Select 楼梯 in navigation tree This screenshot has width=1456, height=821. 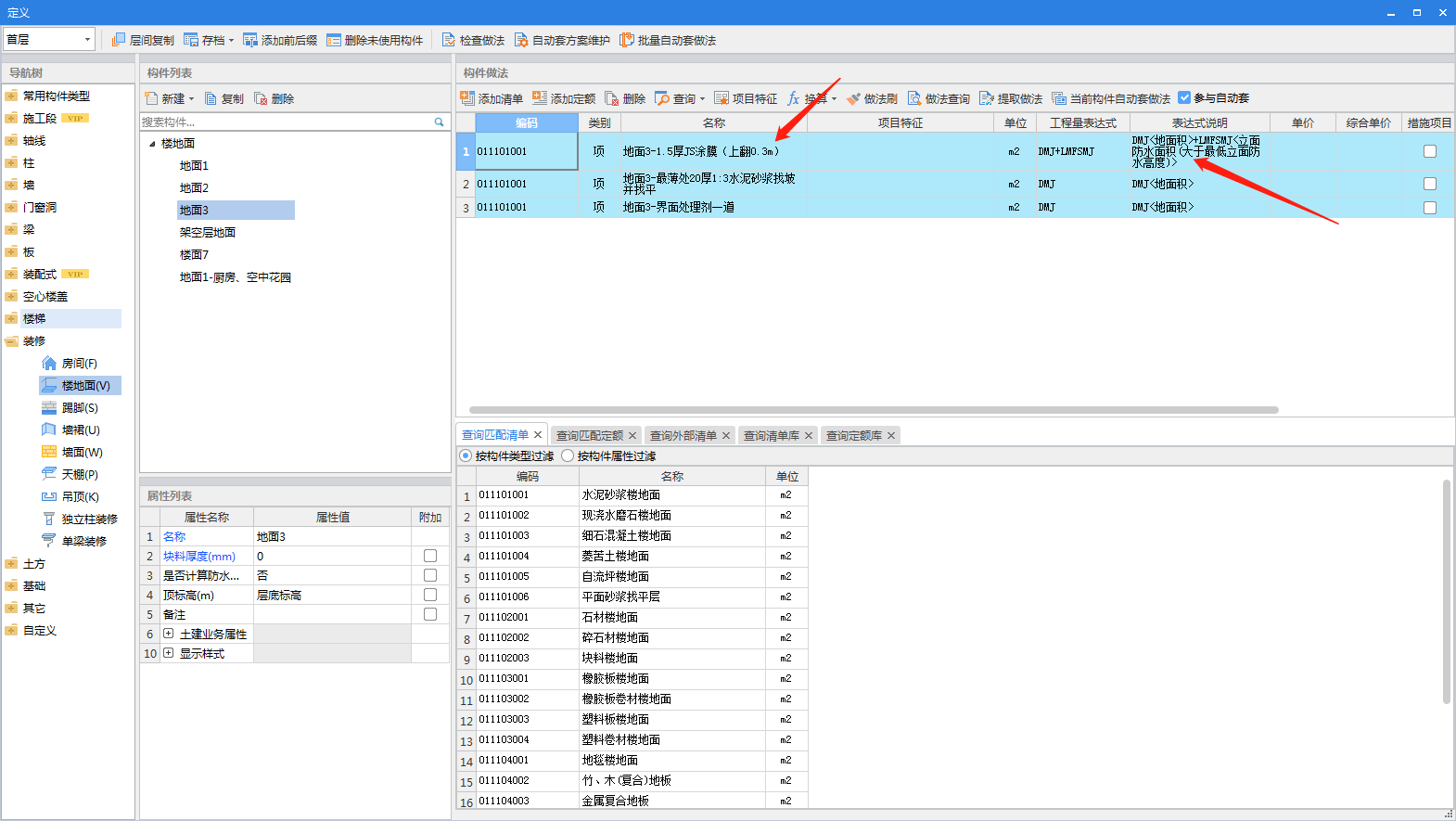point(34,319)
